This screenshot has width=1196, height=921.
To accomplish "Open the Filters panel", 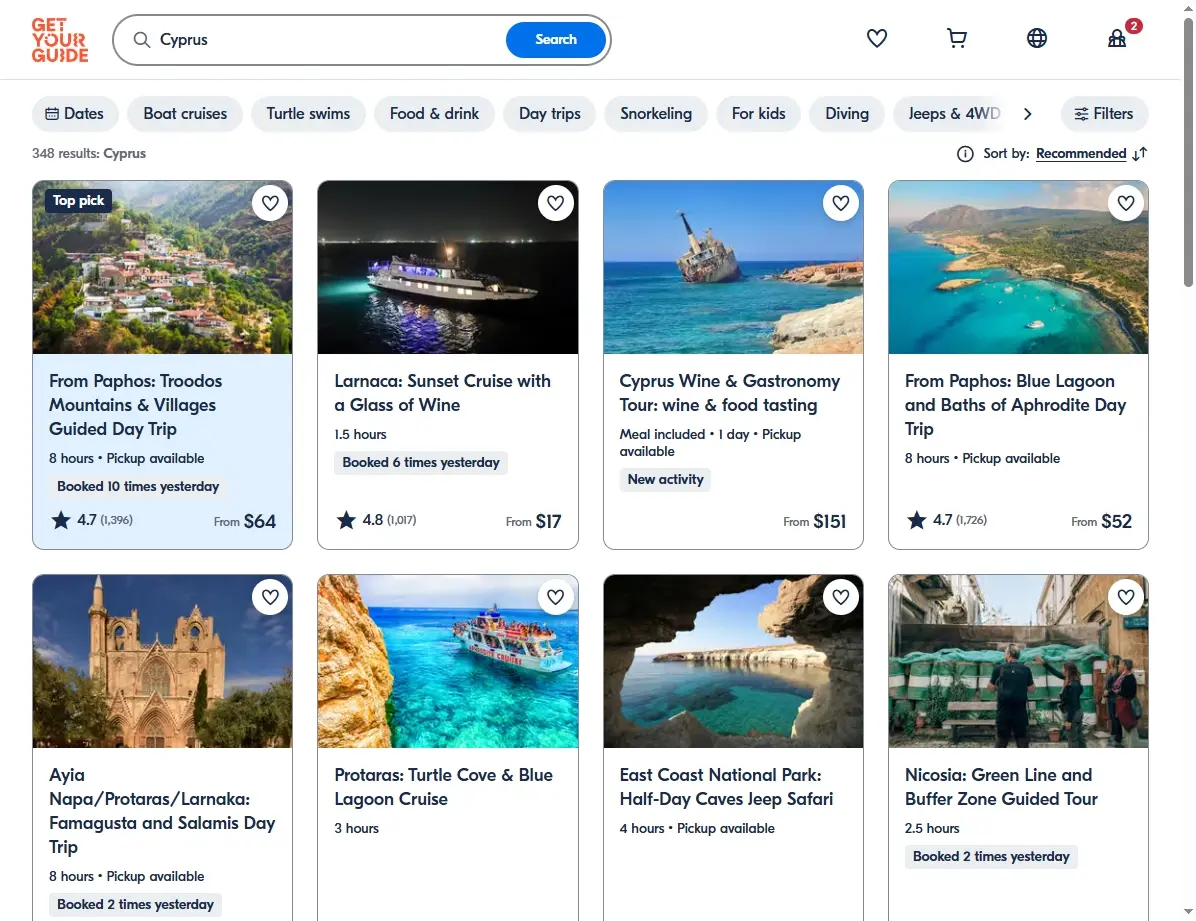I will click(x=1104, y=114).
